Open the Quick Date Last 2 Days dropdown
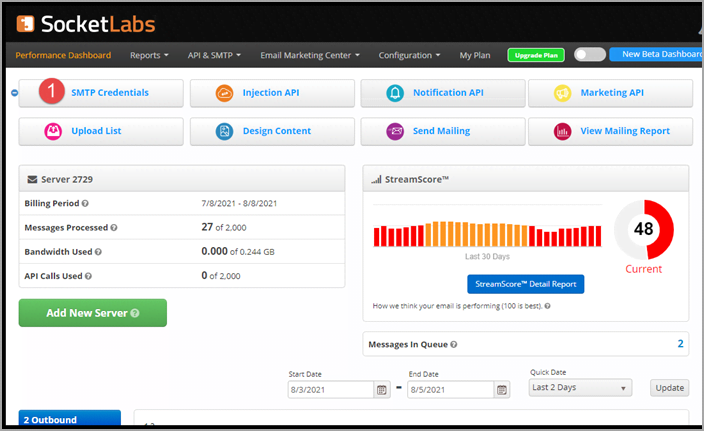The width and height of the screenshot is (704, 431). pos(580,387)
